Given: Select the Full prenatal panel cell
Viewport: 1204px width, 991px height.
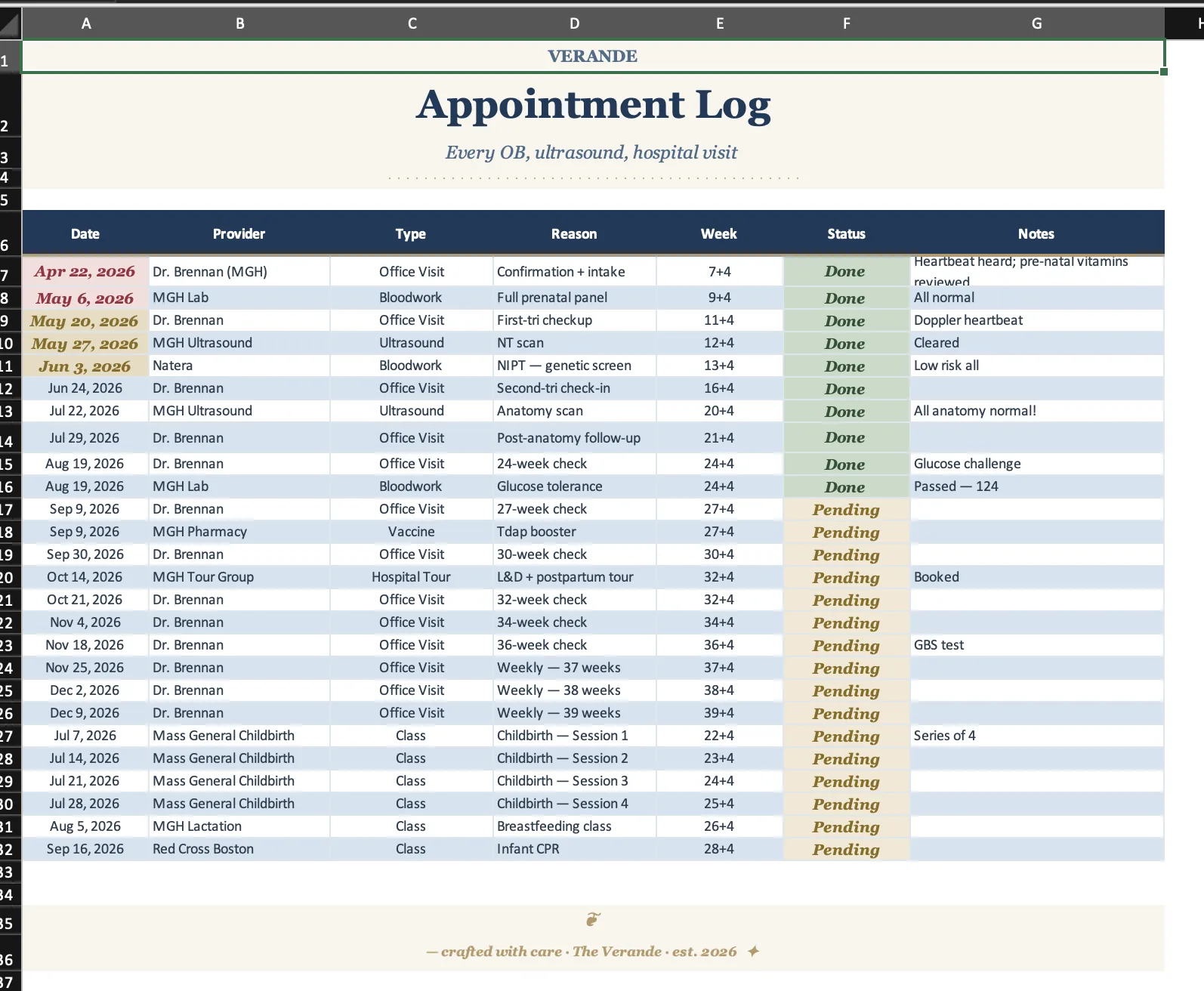Looking at the screenshot, I should click(575, 298).
